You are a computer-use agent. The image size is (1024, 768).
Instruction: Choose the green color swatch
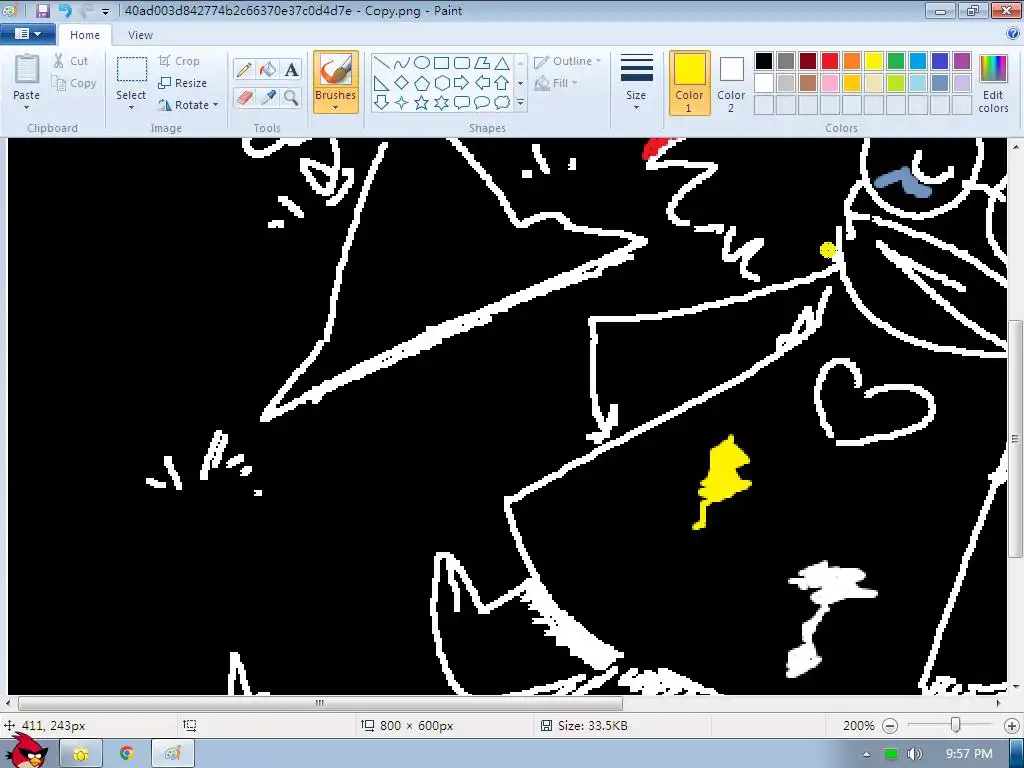896,61
